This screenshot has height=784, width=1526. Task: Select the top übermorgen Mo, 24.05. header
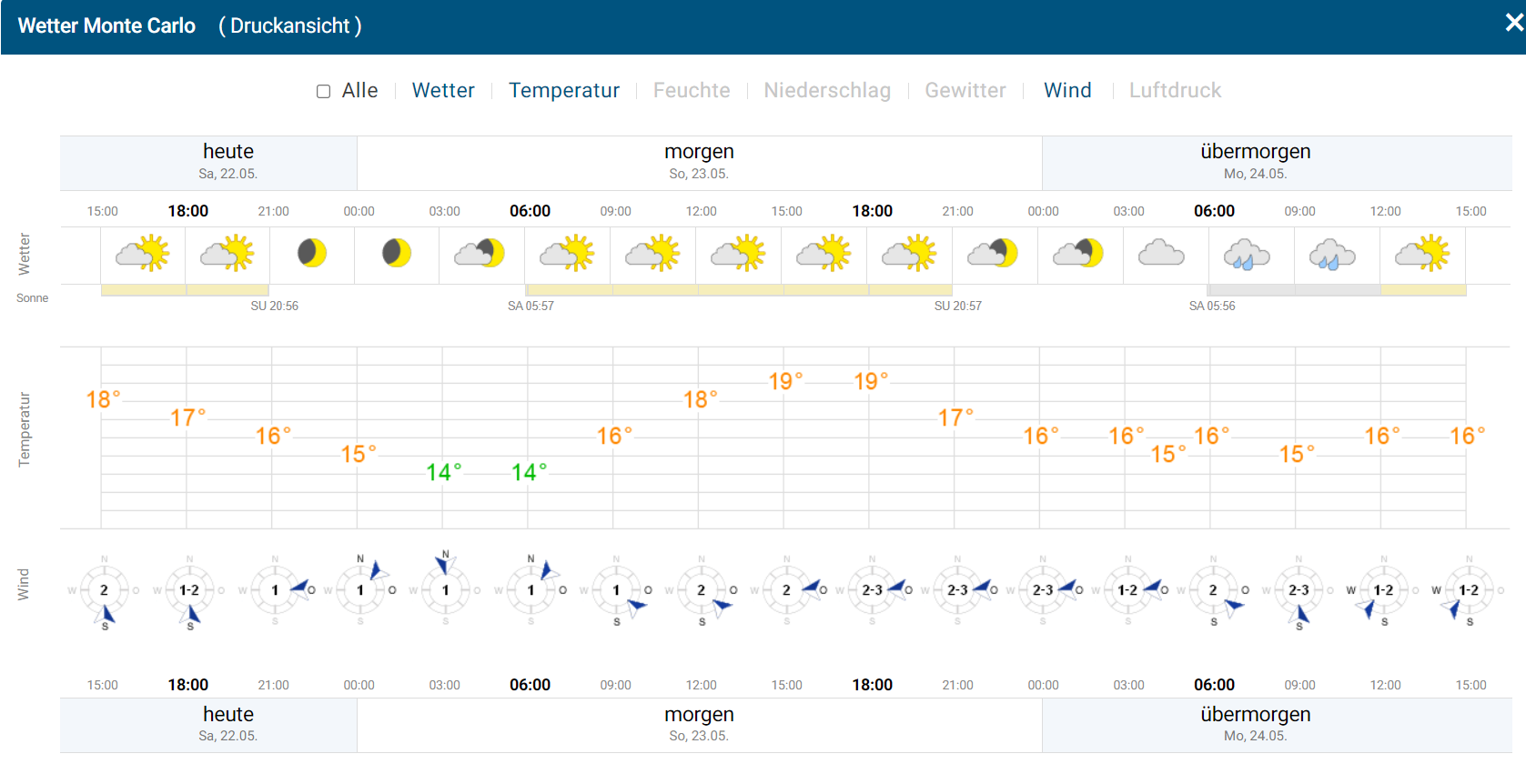pos(1256,162)
